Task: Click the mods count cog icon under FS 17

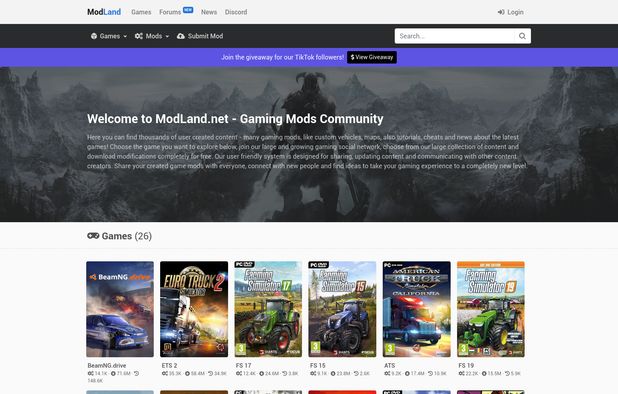Action: coord(239,374)
